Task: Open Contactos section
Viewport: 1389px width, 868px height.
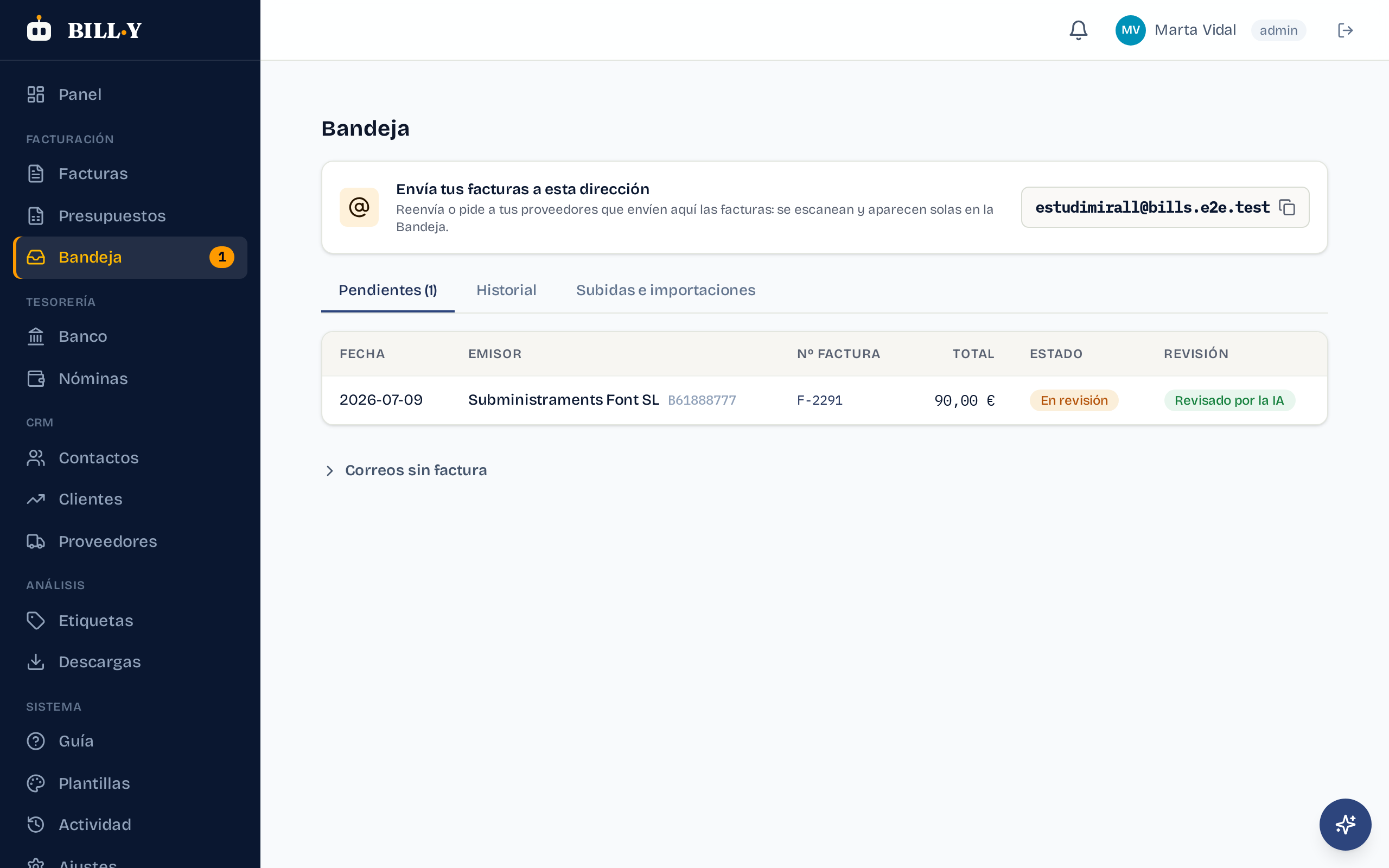Action: [x=130, y=458]
